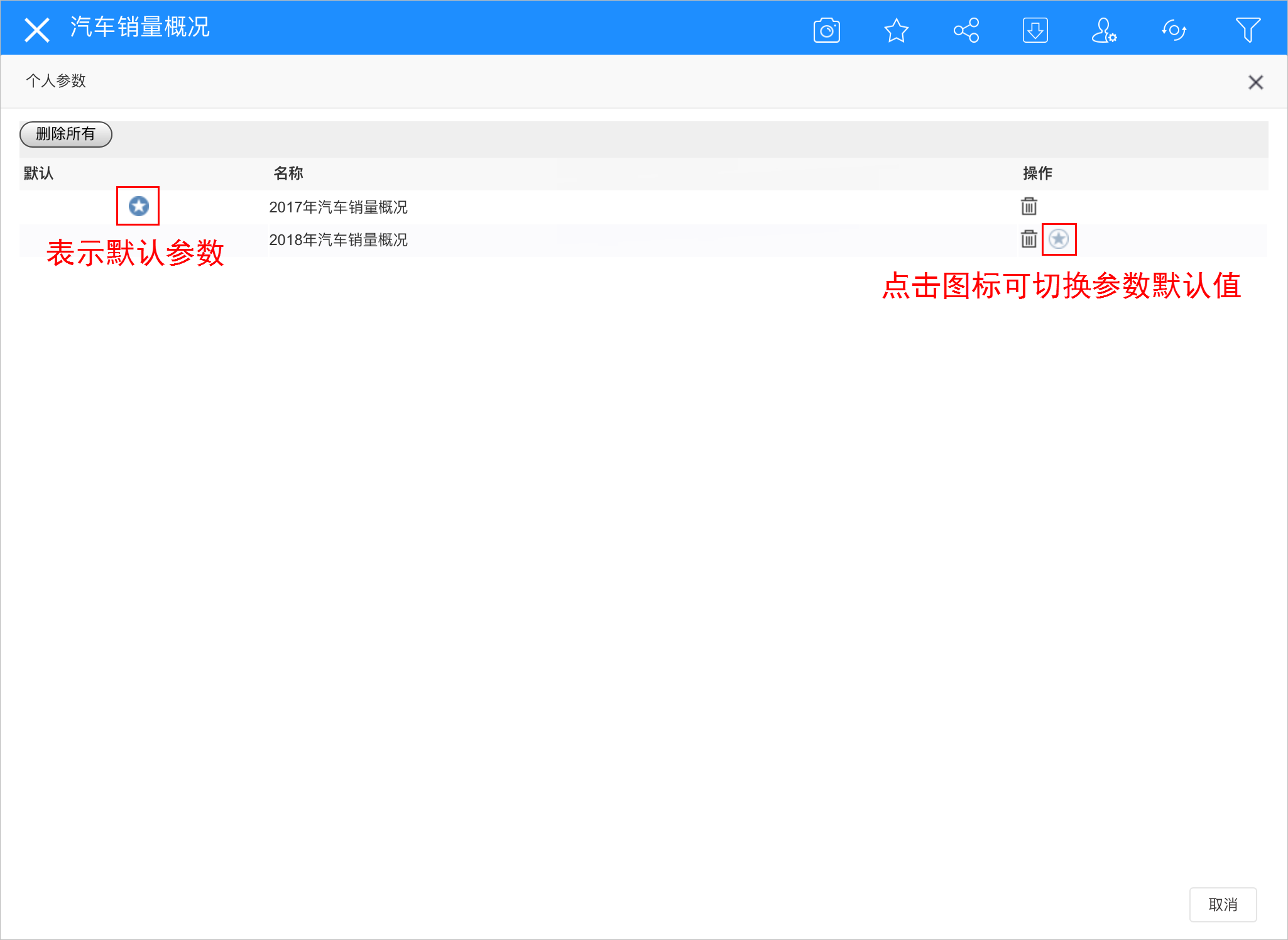The height and width of the screenshot is (940, 1288).
Task: Select the 2018年汽车销量概况 row name
Action: [338, 239]
